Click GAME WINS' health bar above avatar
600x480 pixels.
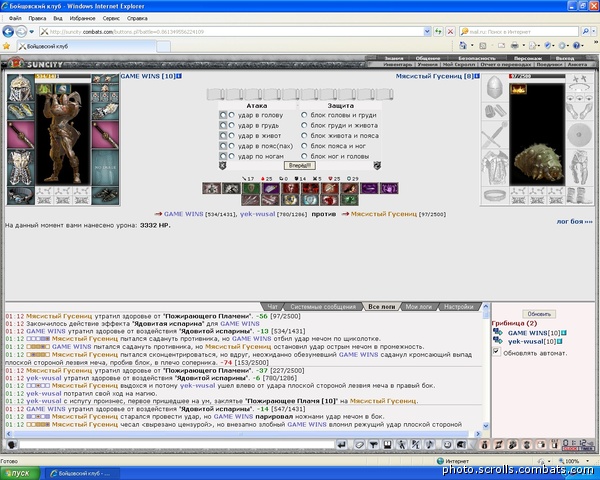point(62,76)
